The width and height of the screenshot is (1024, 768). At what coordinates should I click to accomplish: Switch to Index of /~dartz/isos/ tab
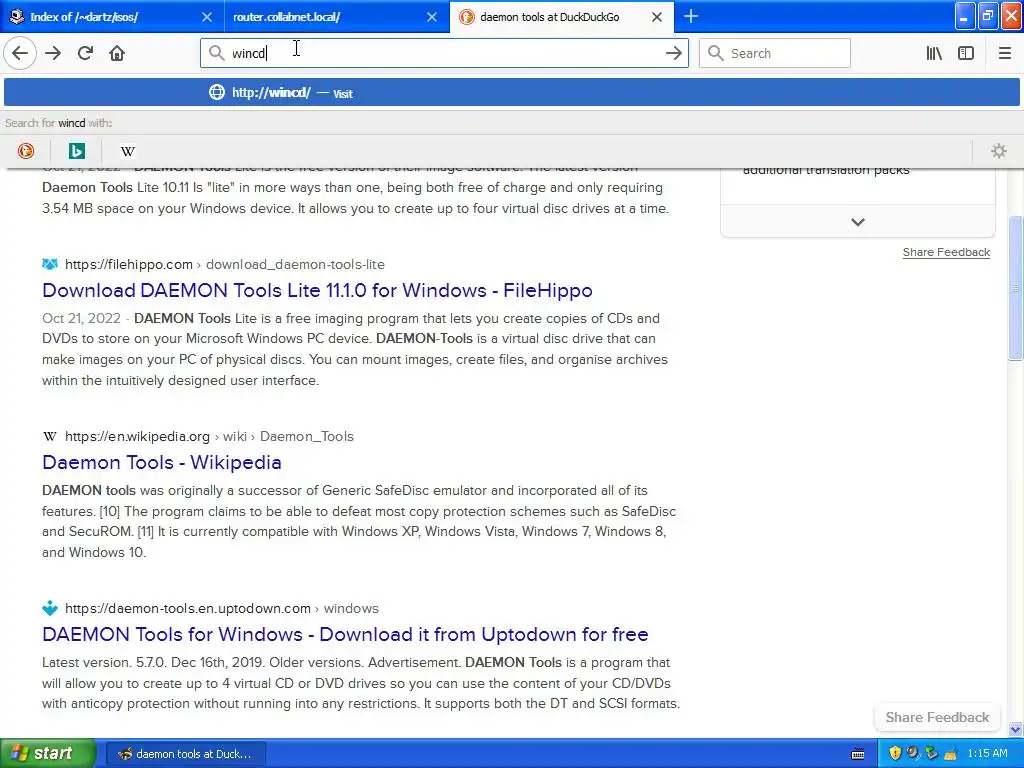point(112,17)
